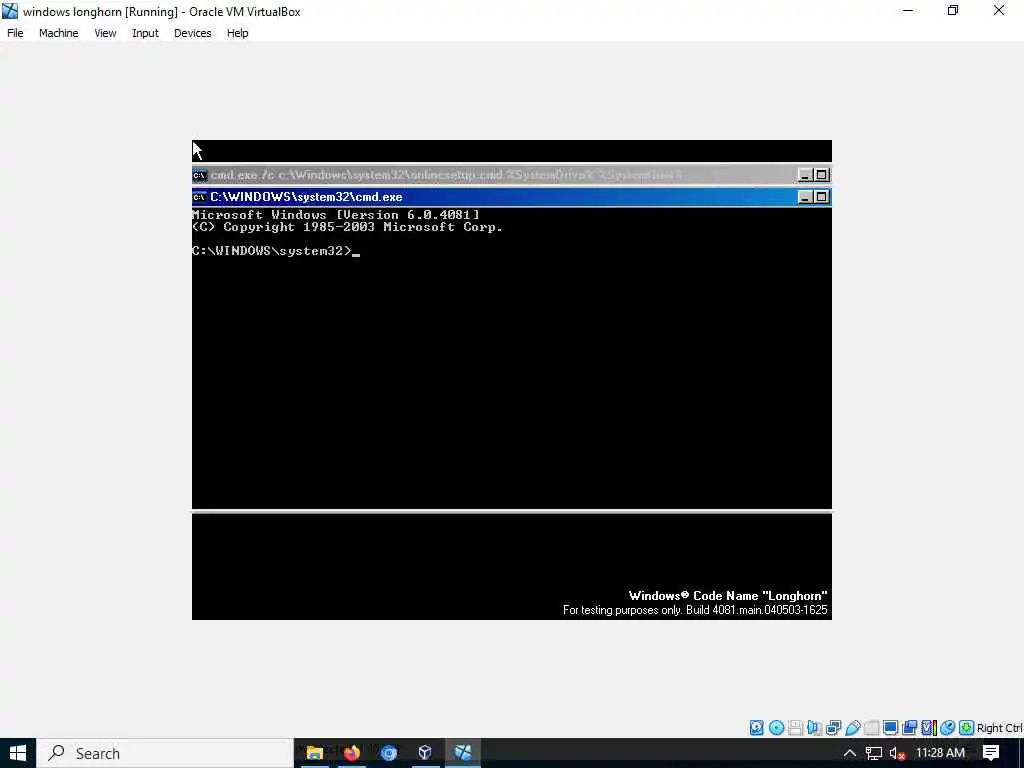Screen dimensions: 1024x768
Task: Open the notification center icon
Action: point(991,753)
